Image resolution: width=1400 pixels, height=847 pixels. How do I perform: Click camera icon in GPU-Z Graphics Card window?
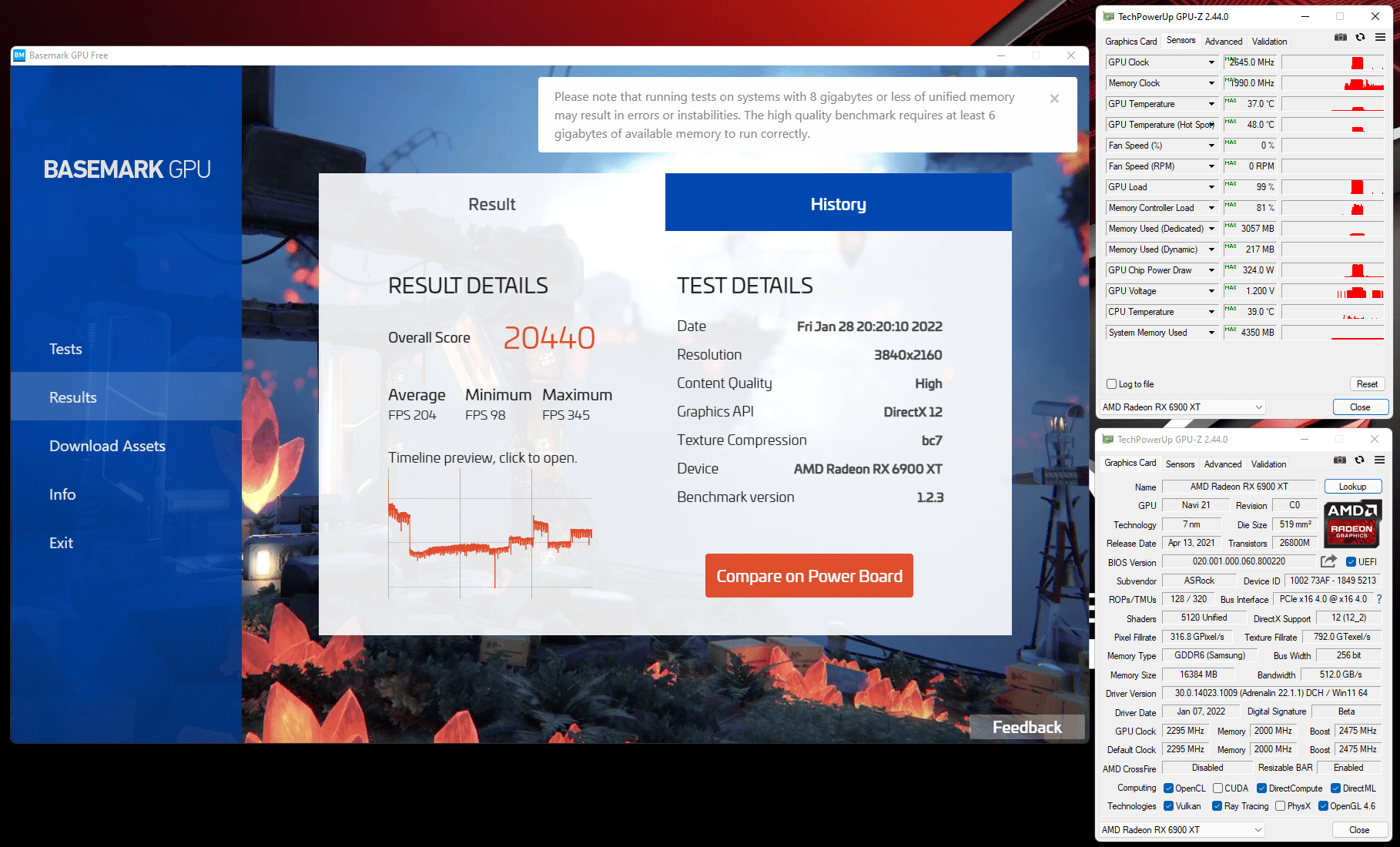tap(1340, 460)
